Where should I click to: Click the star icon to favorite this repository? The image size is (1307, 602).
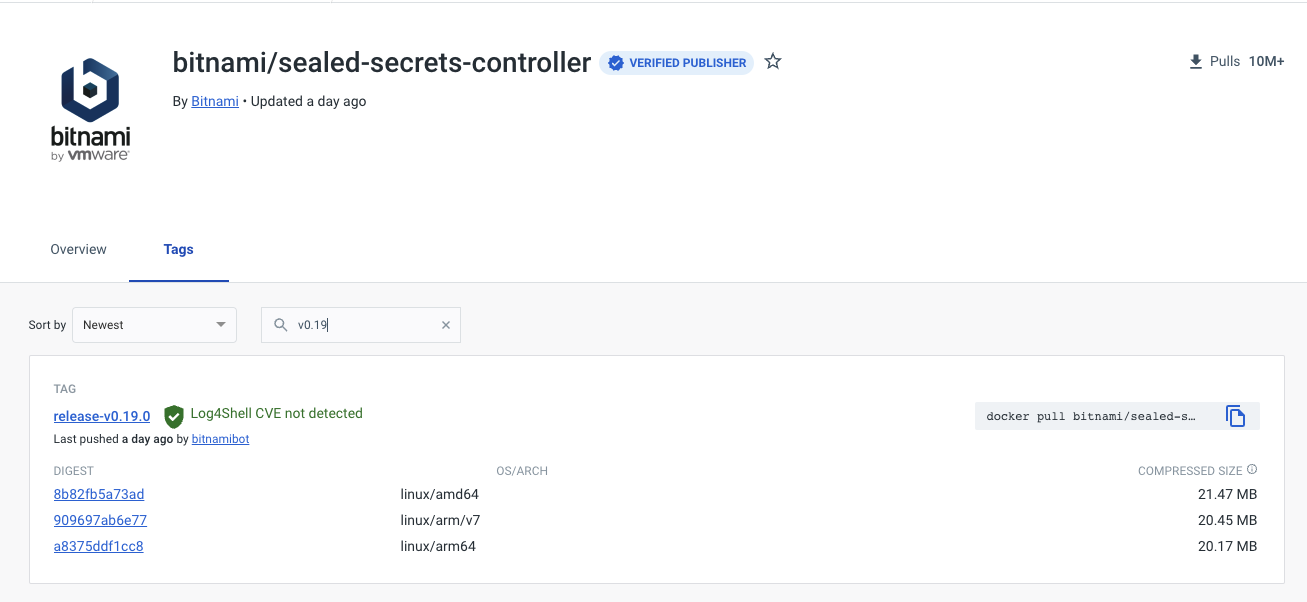(772, 62)
